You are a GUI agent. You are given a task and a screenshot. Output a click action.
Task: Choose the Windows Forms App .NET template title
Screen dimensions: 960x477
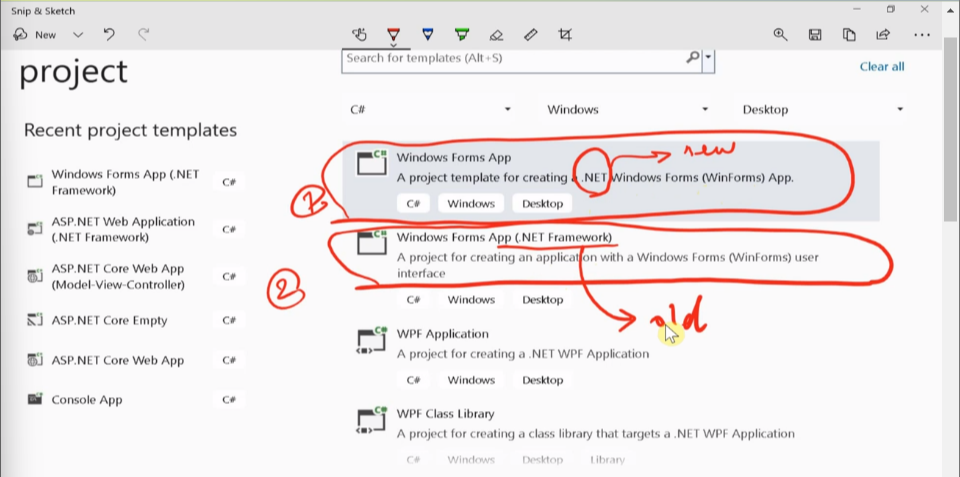453,157
